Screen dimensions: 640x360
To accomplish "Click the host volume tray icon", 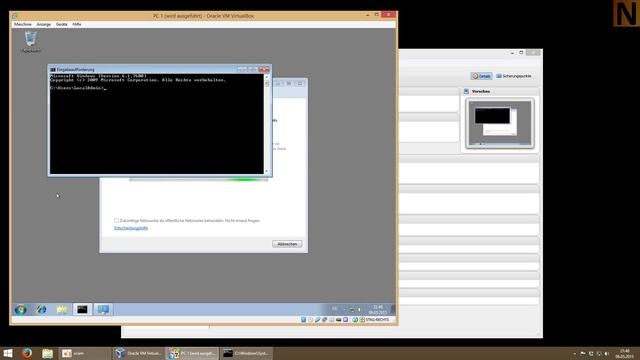I will pyautogui.click(x=607, y=353).
